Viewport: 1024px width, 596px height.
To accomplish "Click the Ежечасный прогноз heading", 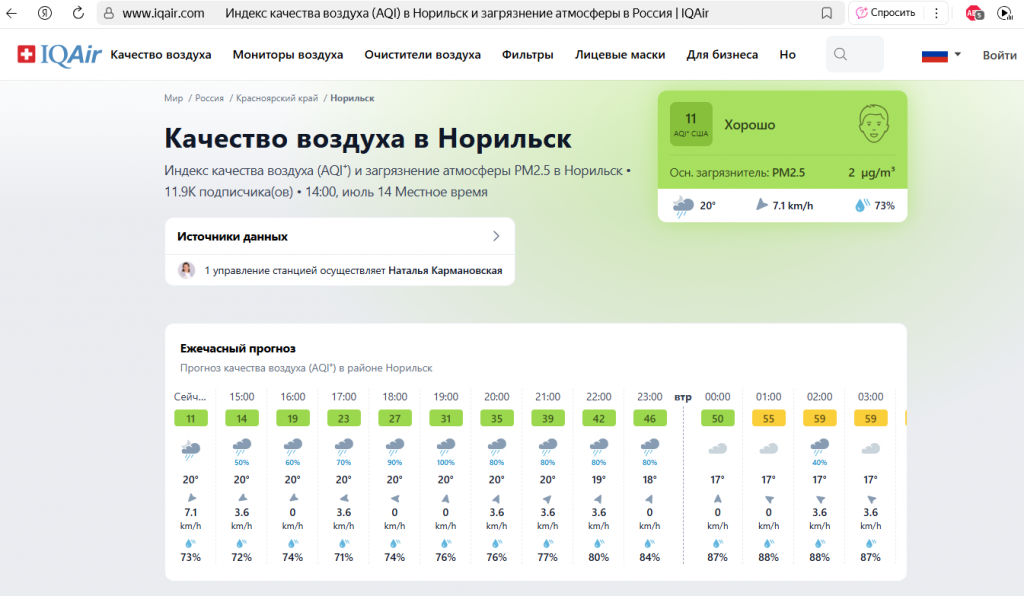I will [238, 348].
